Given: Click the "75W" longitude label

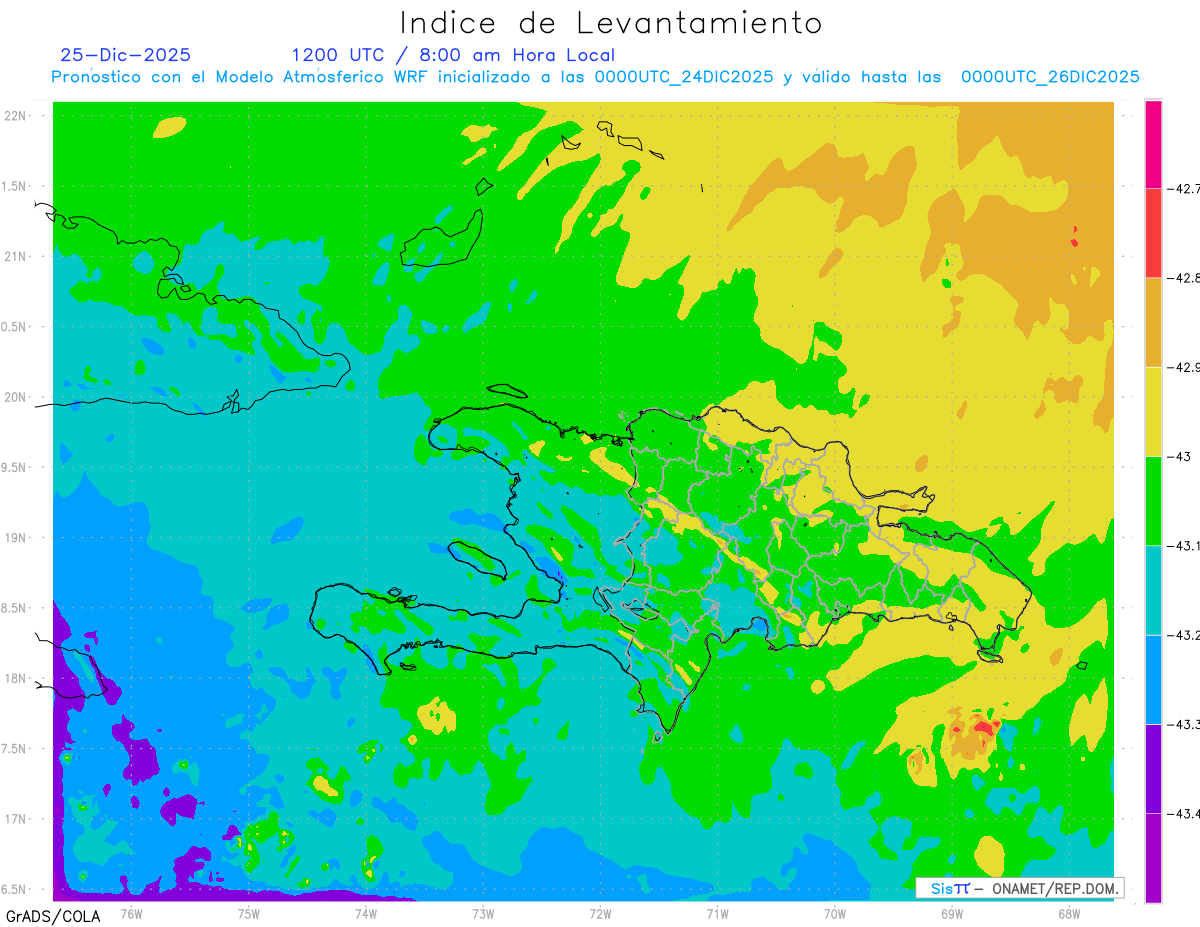Looking at the screenshot, I should pos(249,913).
